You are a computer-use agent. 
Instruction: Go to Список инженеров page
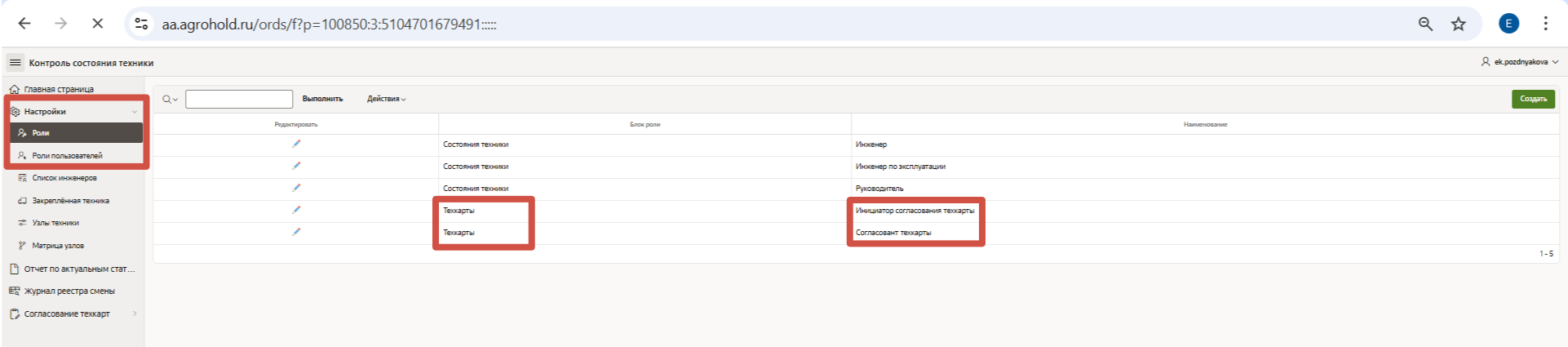(64, 178)
